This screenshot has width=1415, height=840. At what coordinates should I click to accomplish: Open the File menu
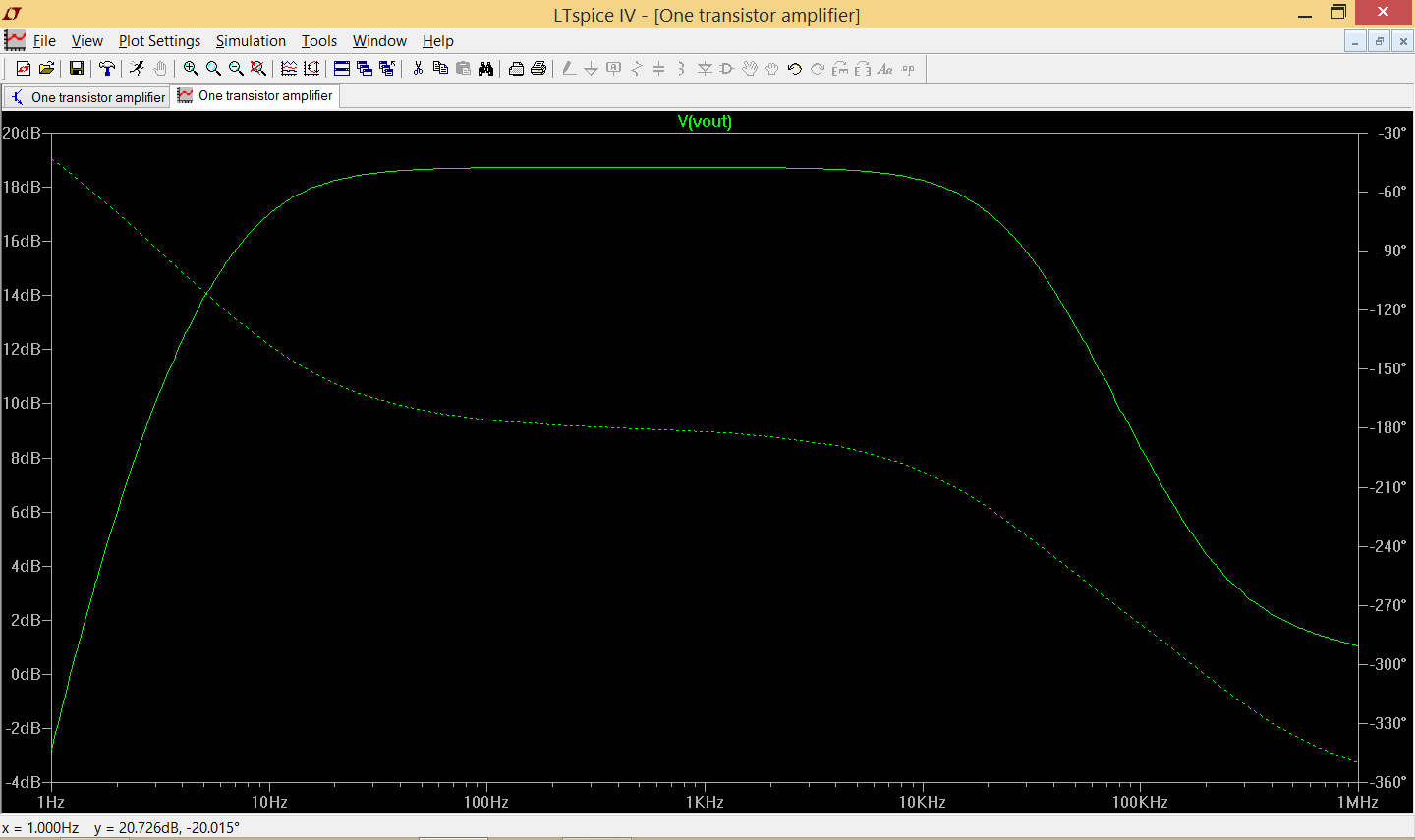44,41
